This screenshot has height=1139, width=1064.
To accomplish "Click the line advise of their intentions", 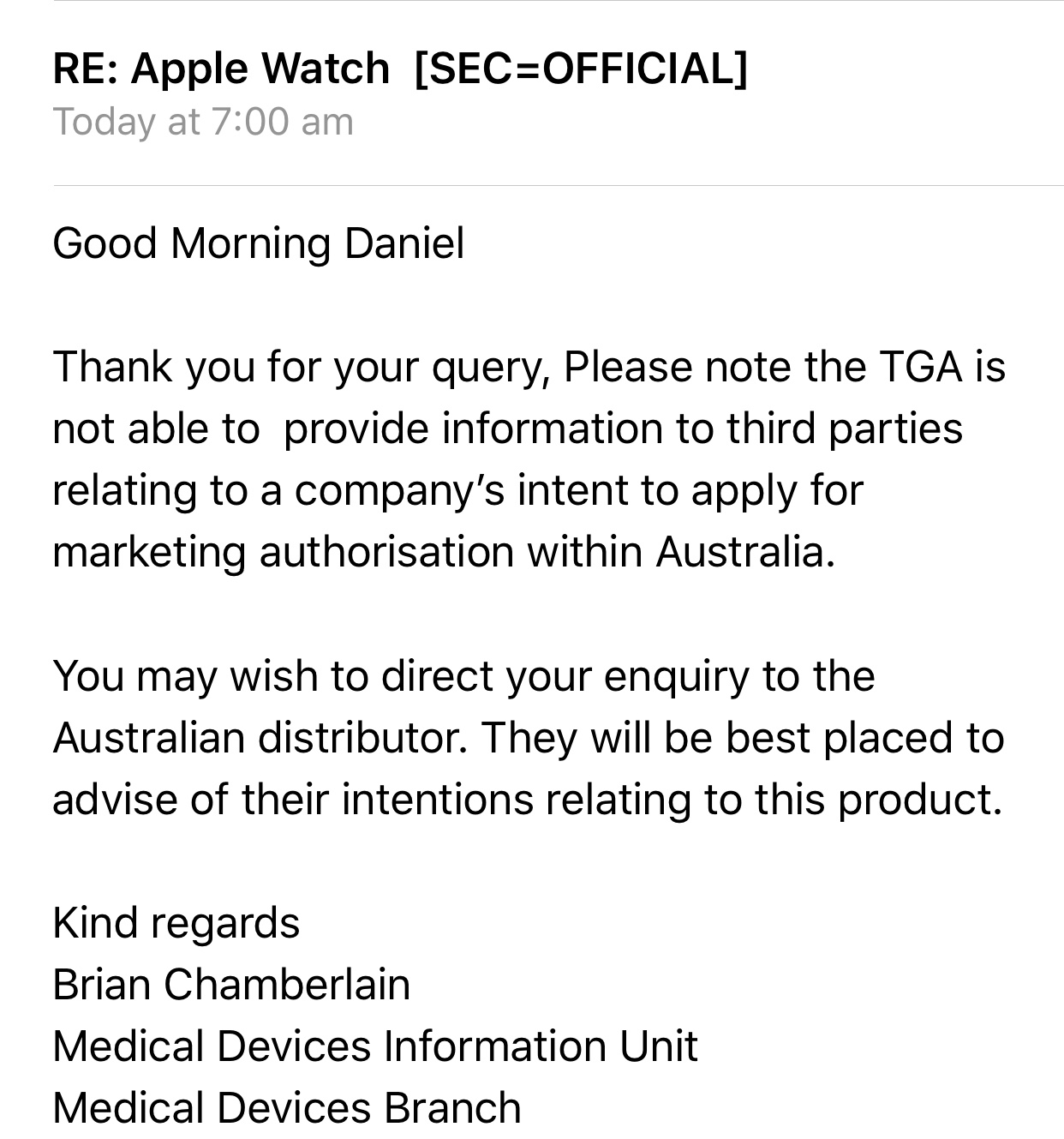I will coord(527,800).
